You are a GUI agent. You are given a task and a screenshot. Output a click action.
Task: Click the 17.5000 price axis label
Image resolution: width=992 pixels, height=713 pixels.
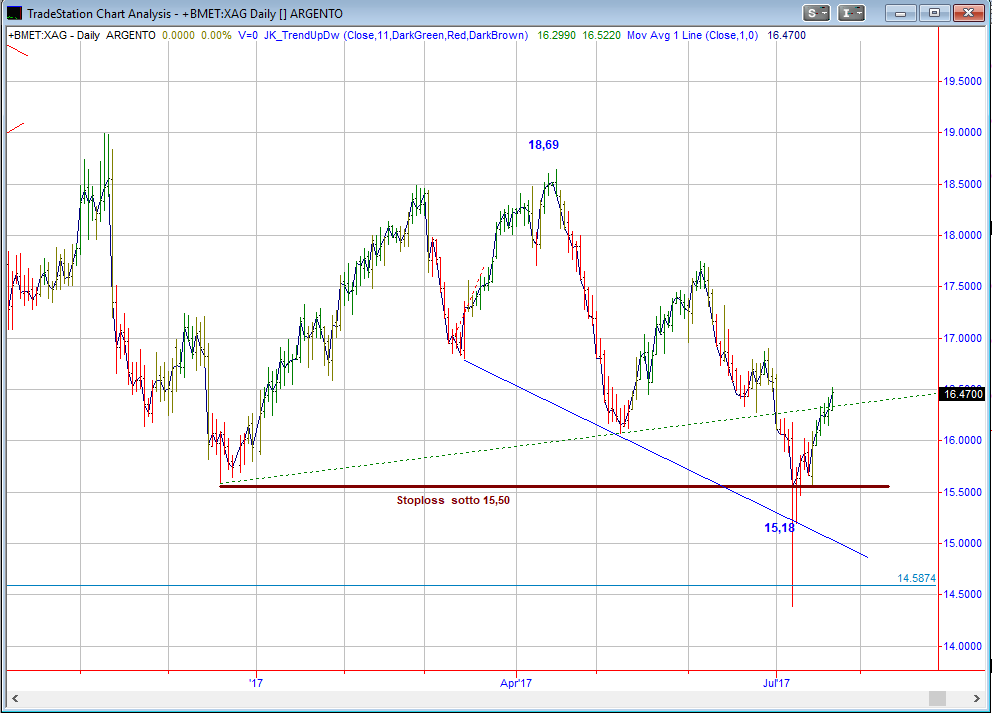pos(962,287)
